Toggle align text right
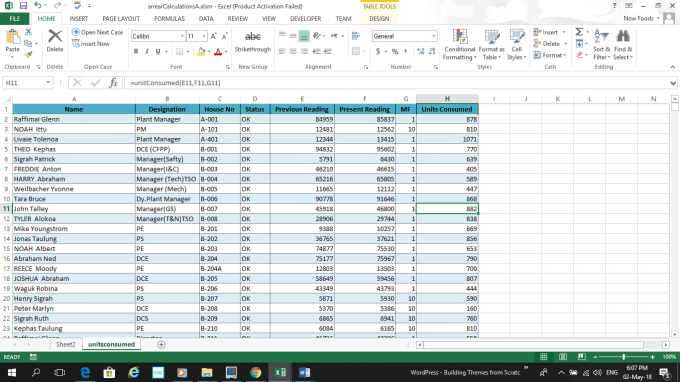Viewport: 680px width, 382px height. [x=304, y=52]
